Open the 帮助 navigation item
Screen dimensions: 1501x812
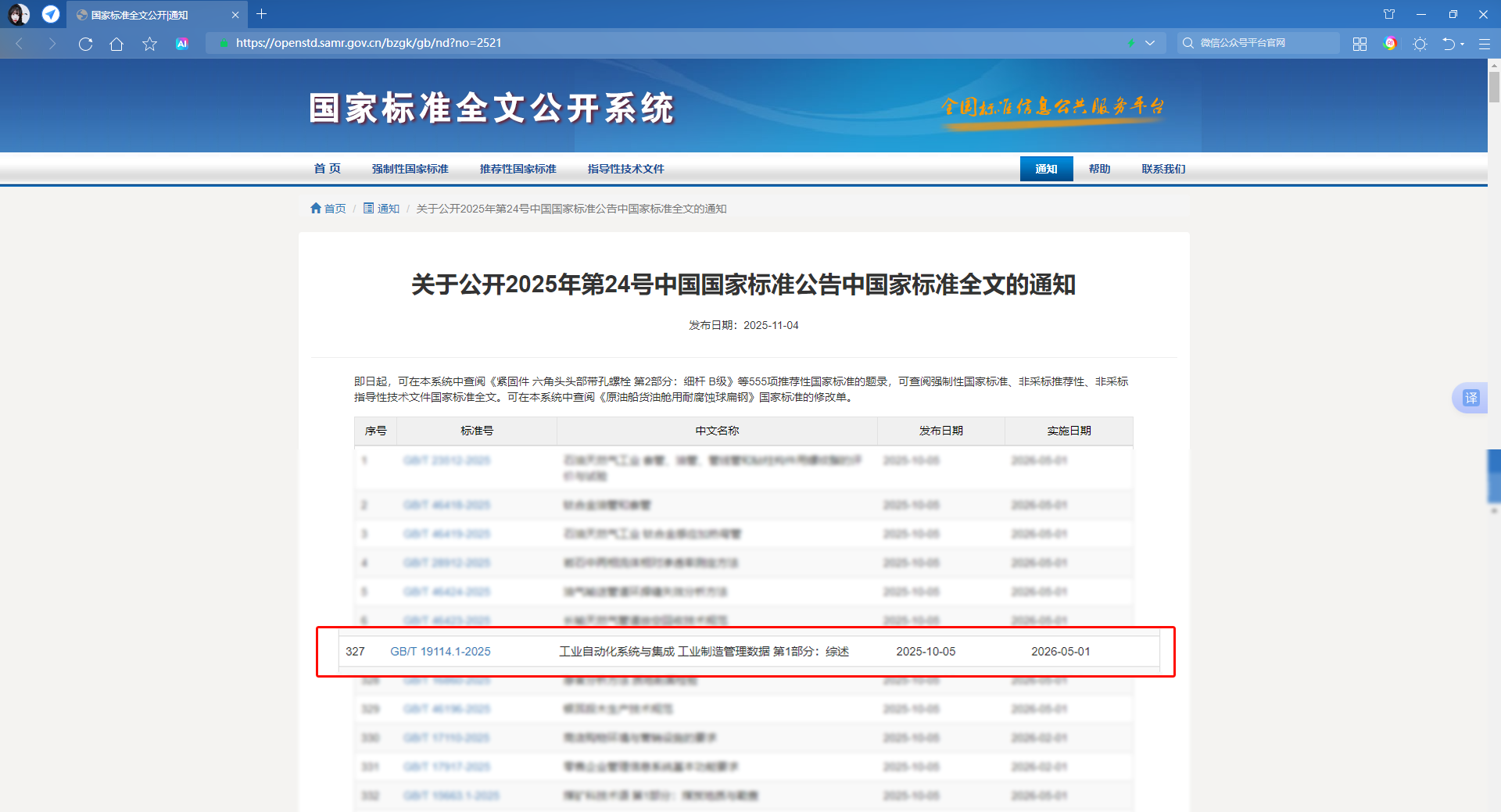tap(1100, 169)
